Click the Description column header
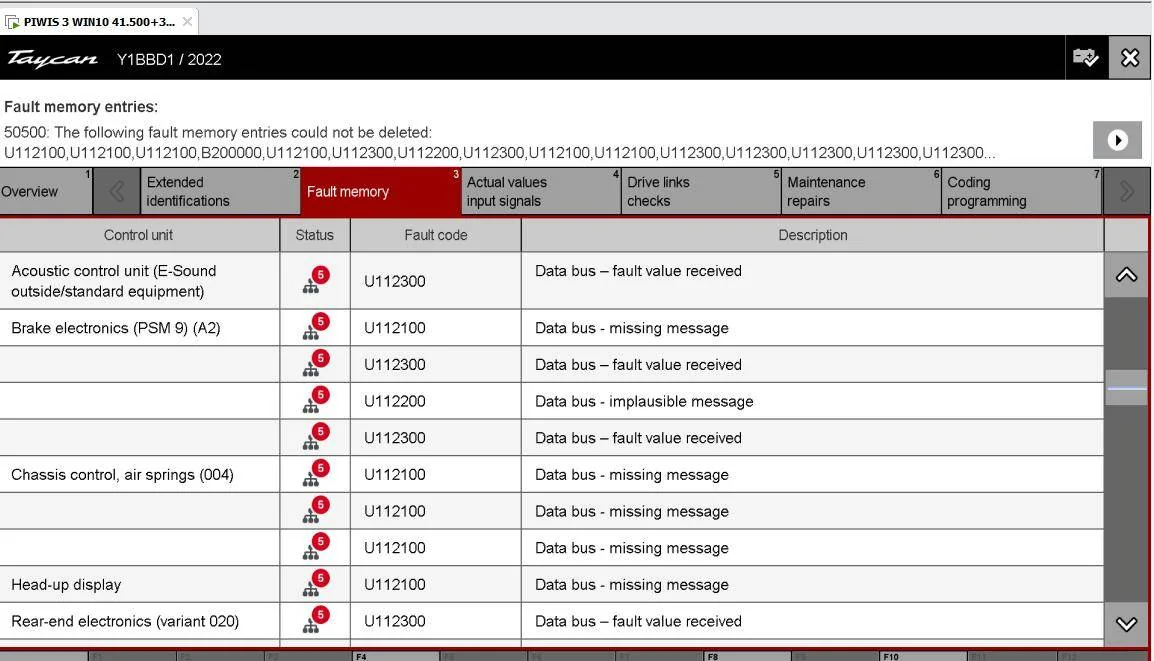1154x661 pixels. pos(813,235)
